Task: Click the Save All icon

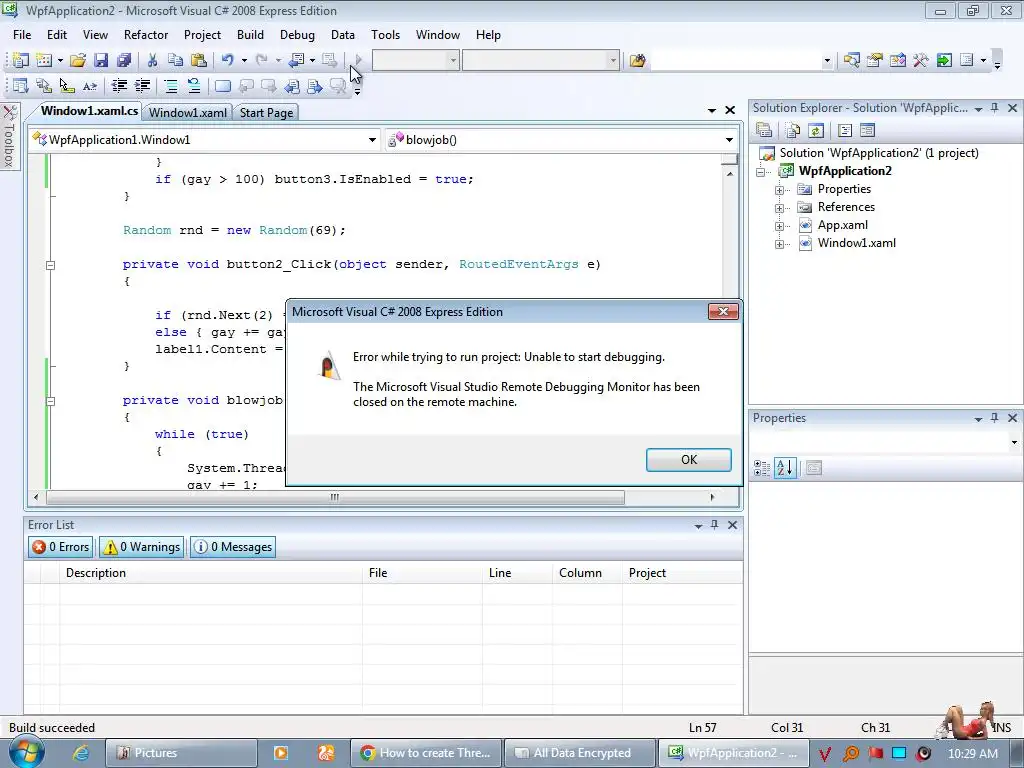Action: [124, 61]
